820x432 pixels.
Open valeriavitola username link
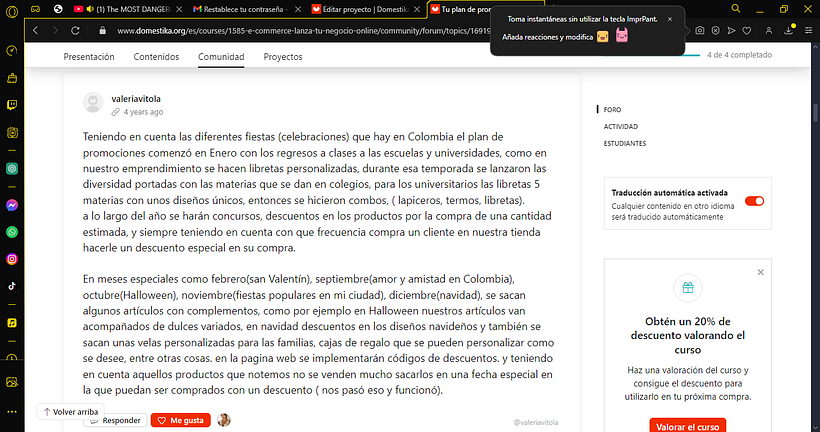(136, 99)
